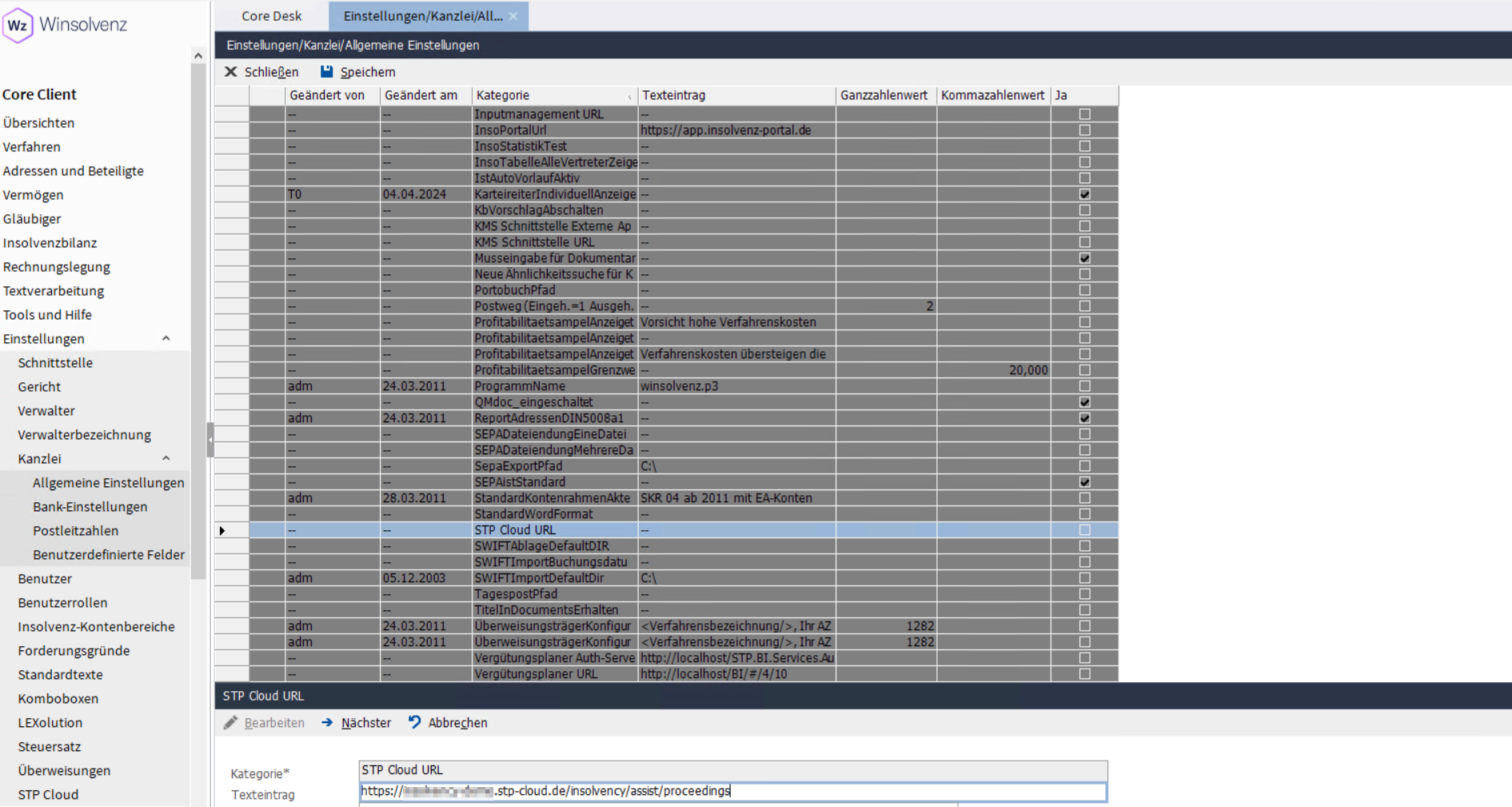This screenshot has width=1512, height=807.
Task: Open Postleitzahlen settings
Action: pyautogui.click(x=76, y=531)
